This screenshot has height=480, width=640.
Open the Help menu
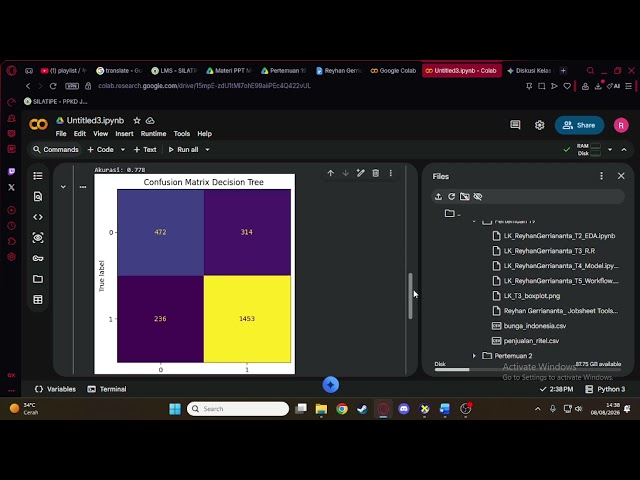[204, 134]
